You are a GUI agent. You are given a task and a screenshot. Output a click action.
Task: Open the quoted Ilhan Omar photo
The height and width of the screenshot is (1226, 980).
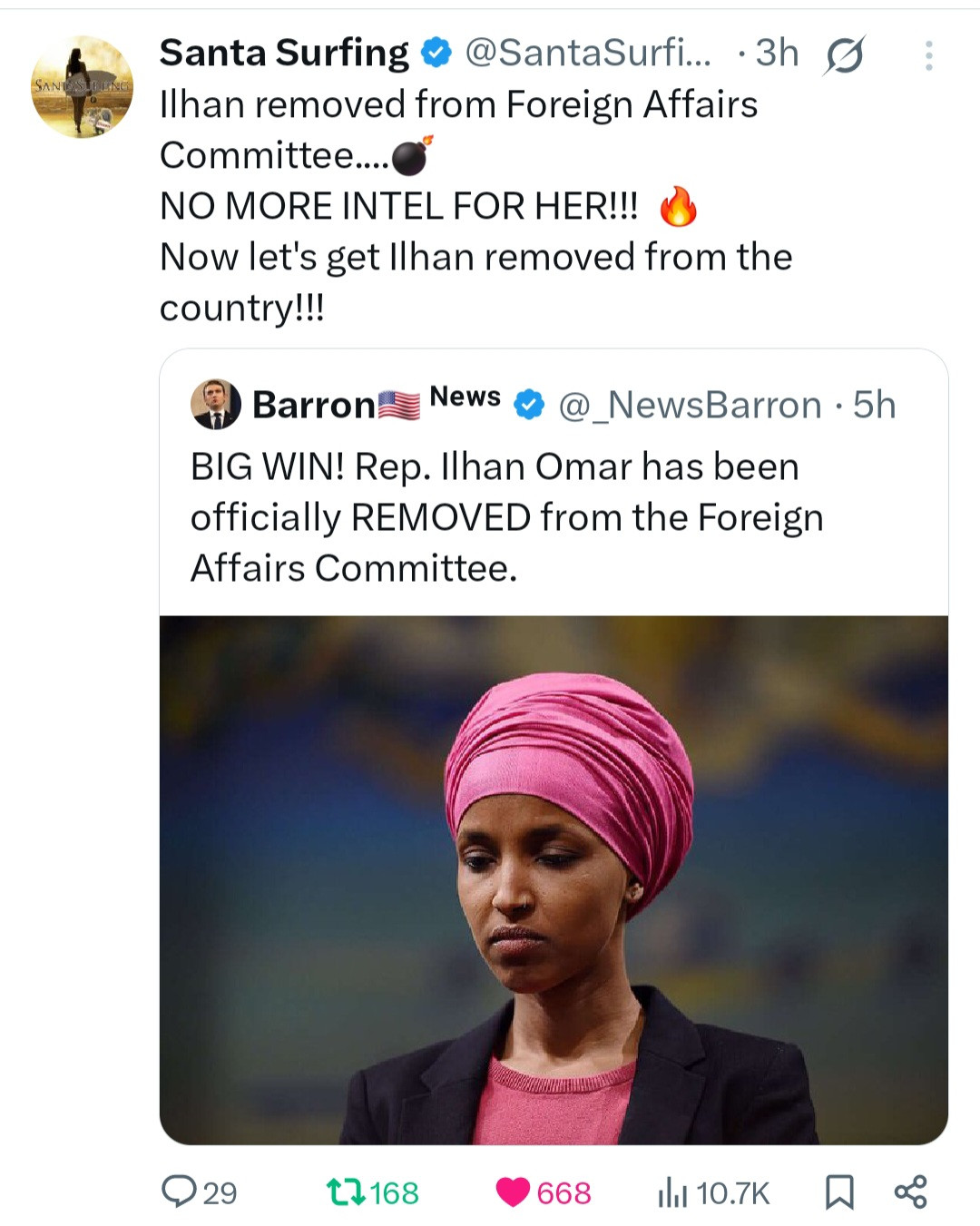tap(554, 880)
